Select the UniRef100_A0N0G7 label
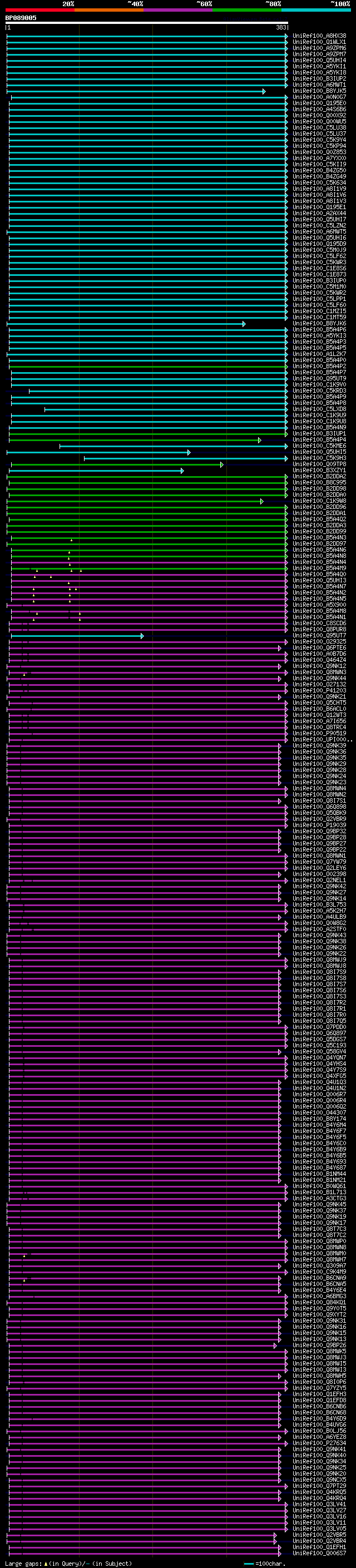Screen dimensions: 356x1568 [319, 97]
